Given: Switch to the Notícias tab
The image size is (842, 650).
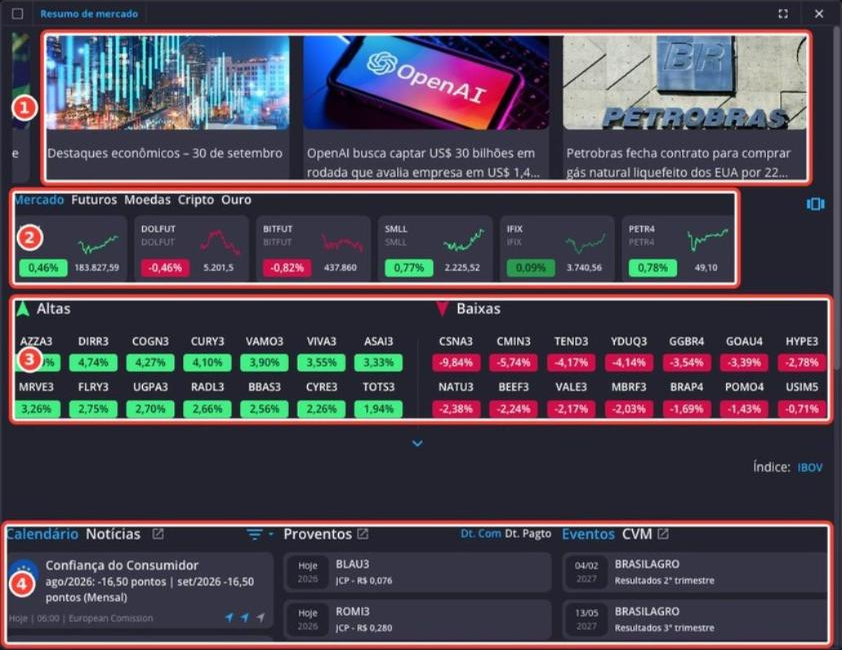Looking at the screenshot, I should coord(113,534).
